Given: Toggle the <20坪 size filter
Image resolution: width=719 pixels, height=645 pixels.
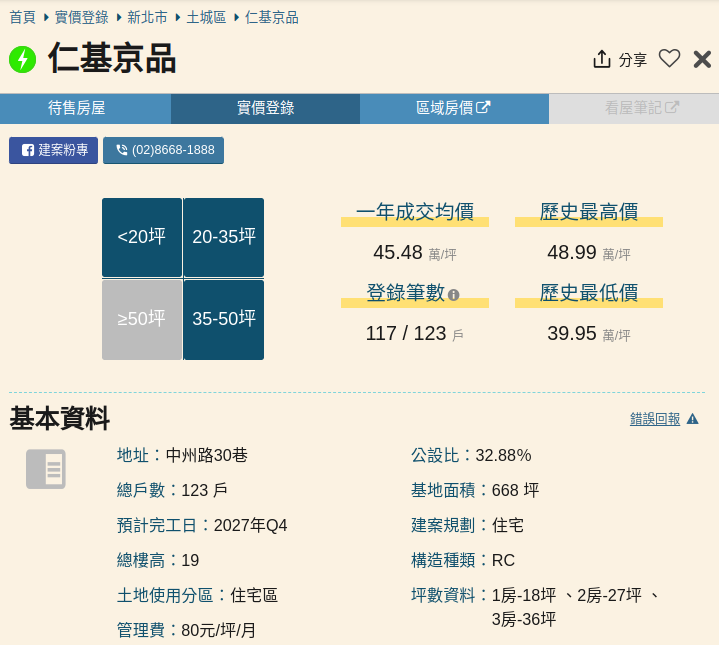Looking at the screenshot, I should (142, 237).
